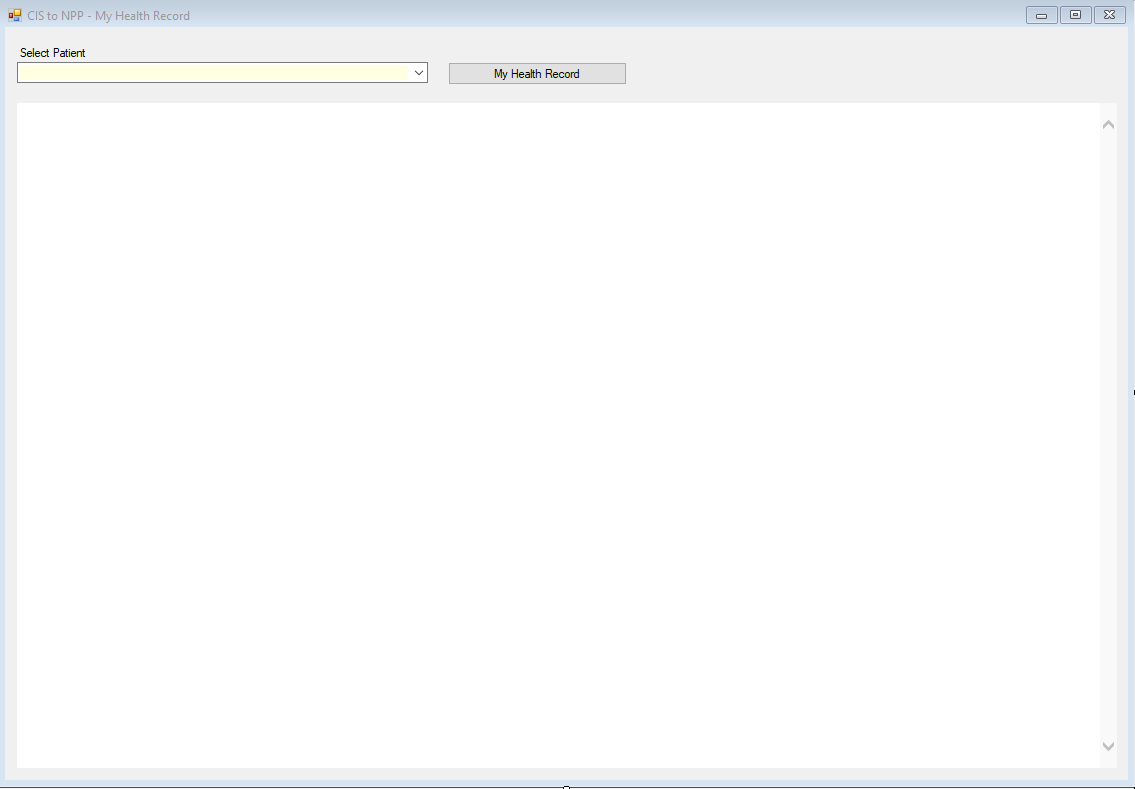Click the chevron on the patient combo box
Image resolution: width=1135 pixels, height=789 pixels.
[418, 72]
